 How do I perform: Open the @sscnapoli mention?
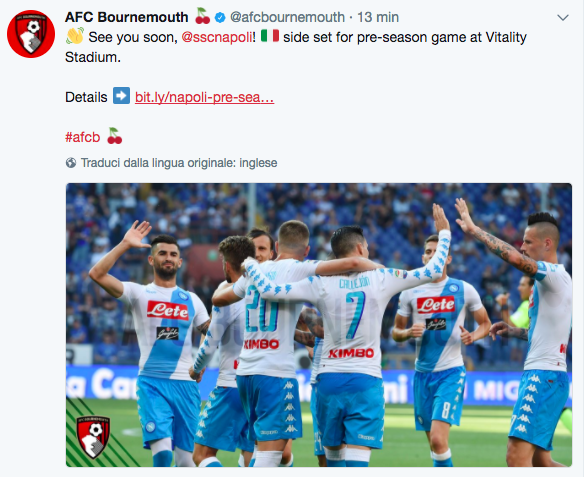point(217,37)
